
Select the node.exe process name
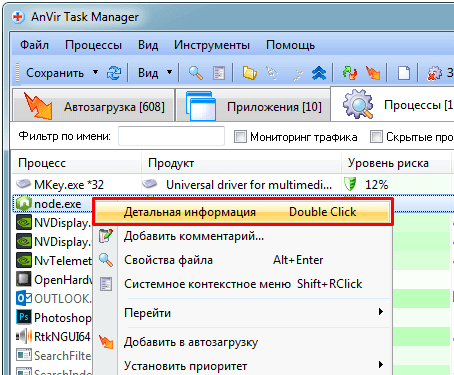point(58,204)
